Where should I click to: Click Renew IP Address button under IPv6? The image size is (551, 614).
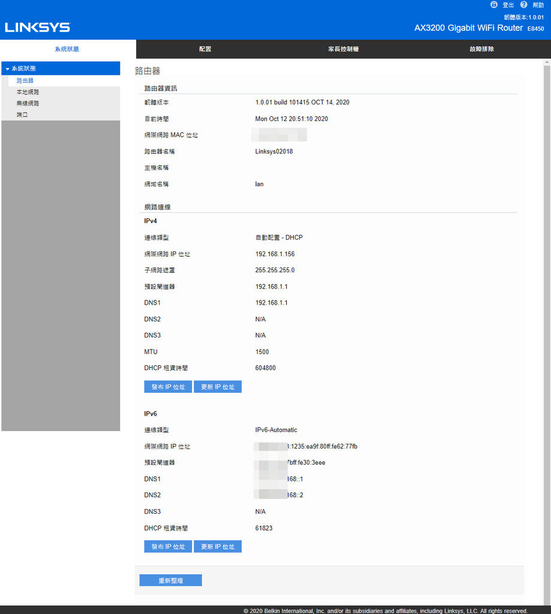click(218, 547)
